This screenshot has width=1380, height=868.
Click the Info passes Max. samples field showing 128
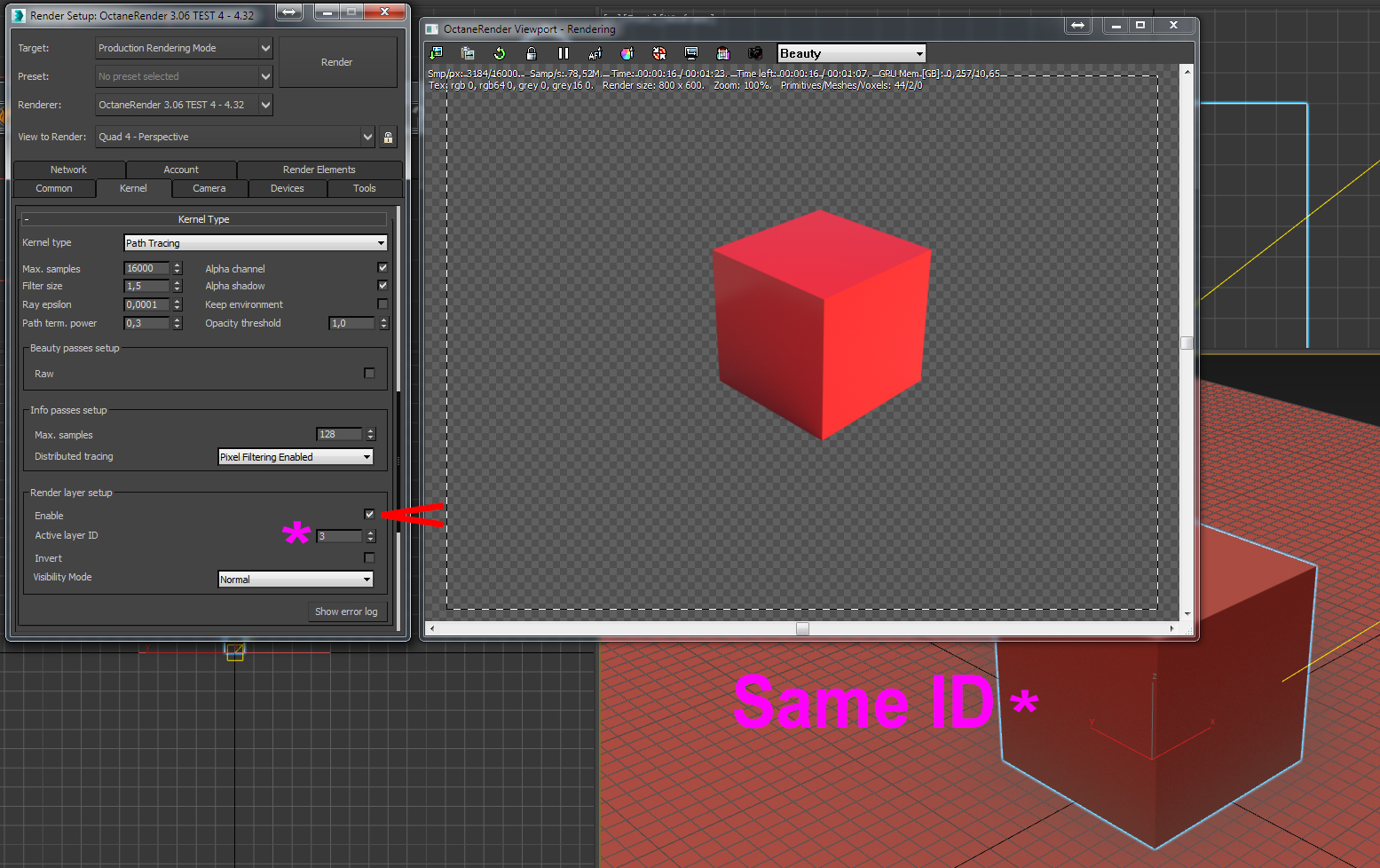coord(340,434)
